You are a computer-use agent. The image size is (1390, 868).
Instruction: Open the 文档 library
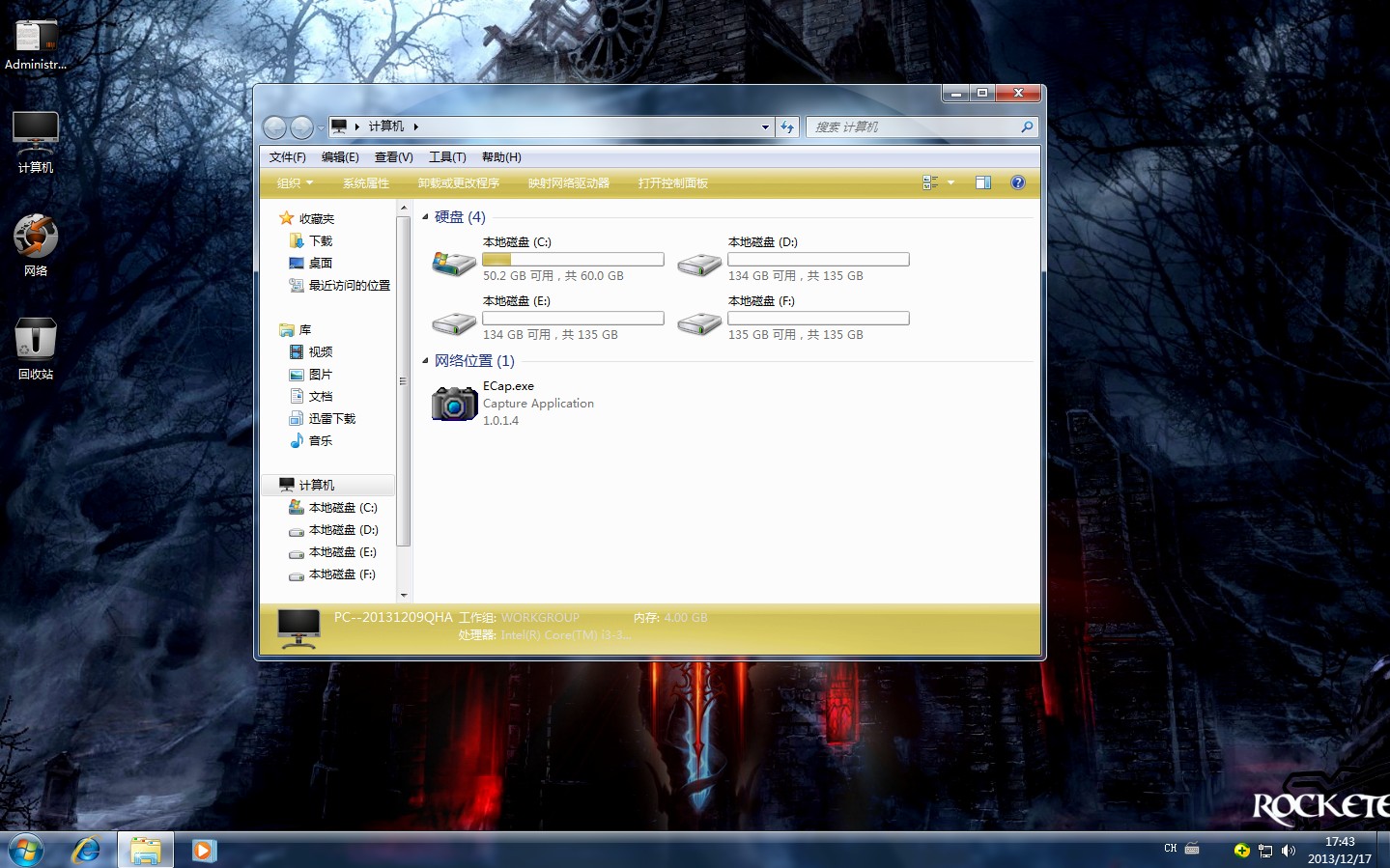click(310, 396)
